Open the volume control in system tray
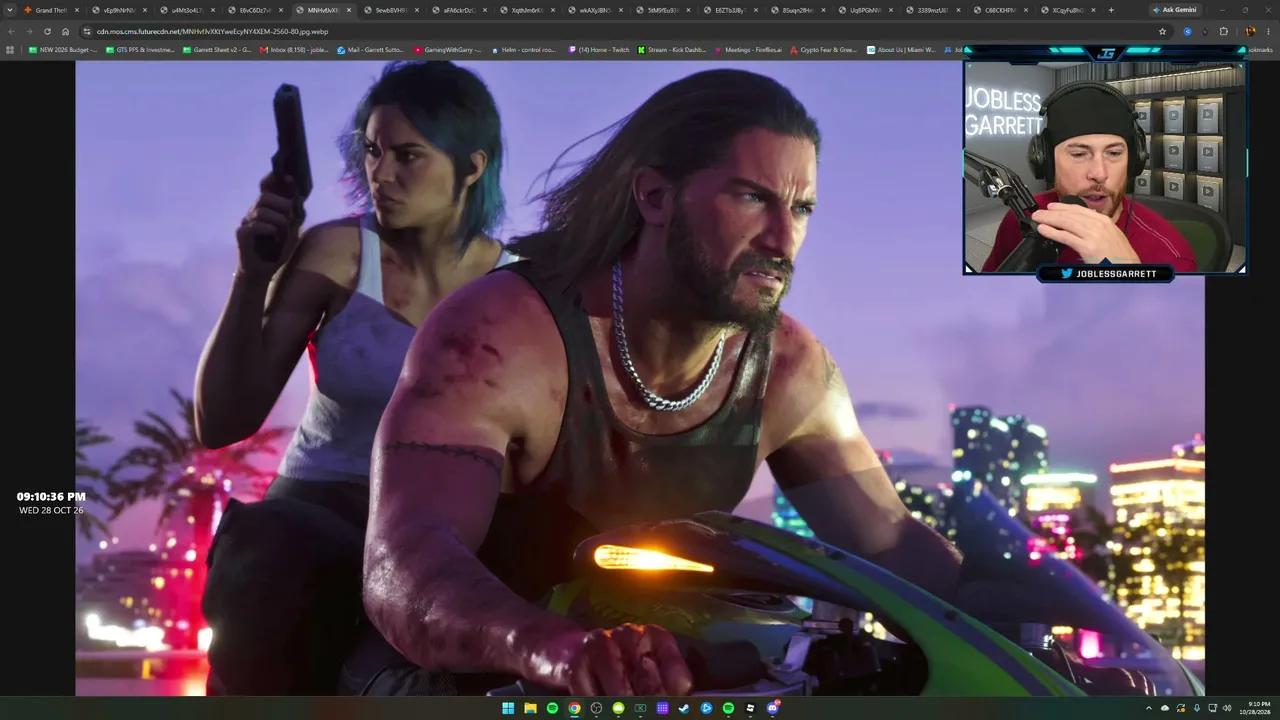The width and height of the screenshot is (1280, 720). 1227,708
